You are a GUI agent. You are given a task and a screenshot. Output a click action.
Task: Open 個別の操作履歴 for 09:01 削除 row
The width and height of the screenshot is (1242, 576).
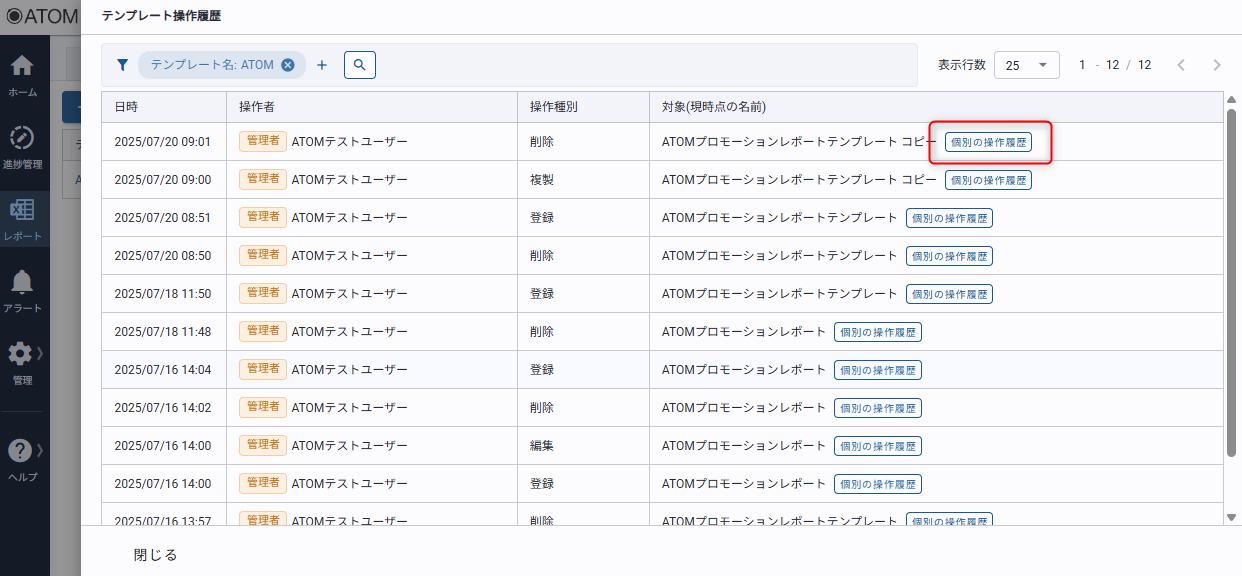[988, 142]
